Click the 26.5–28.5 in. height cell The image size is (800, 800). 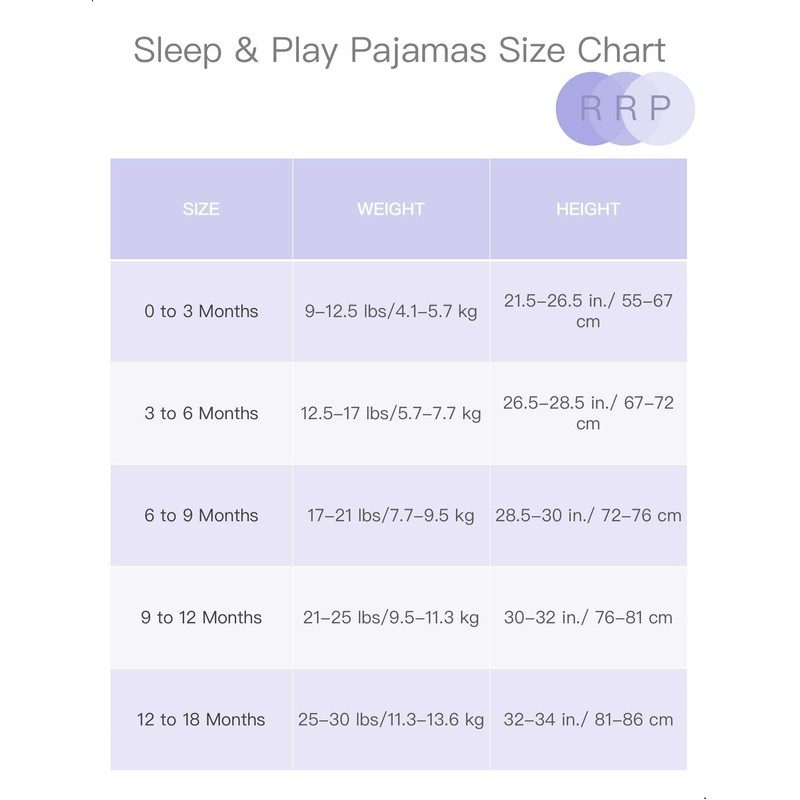coord(588,413)
